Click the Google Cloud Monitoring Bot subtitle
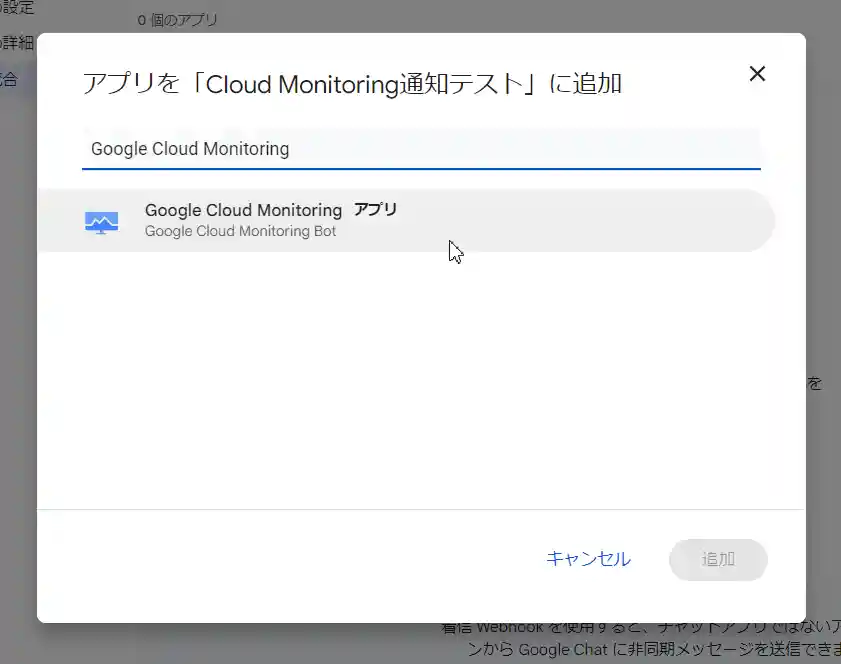Screen dimensions: 841x664 coord(240,231)
